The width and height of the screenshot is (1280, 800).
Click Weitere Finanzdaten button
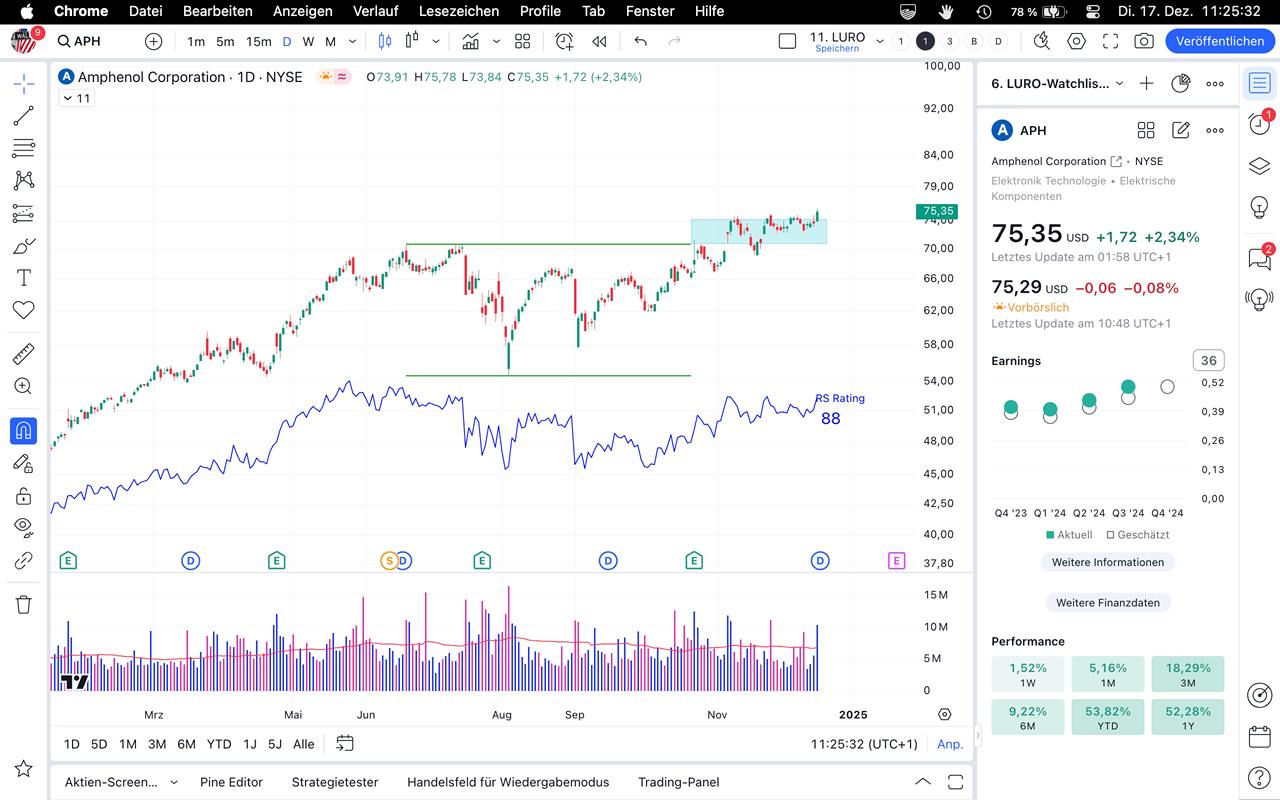[x=1107, y=603]
